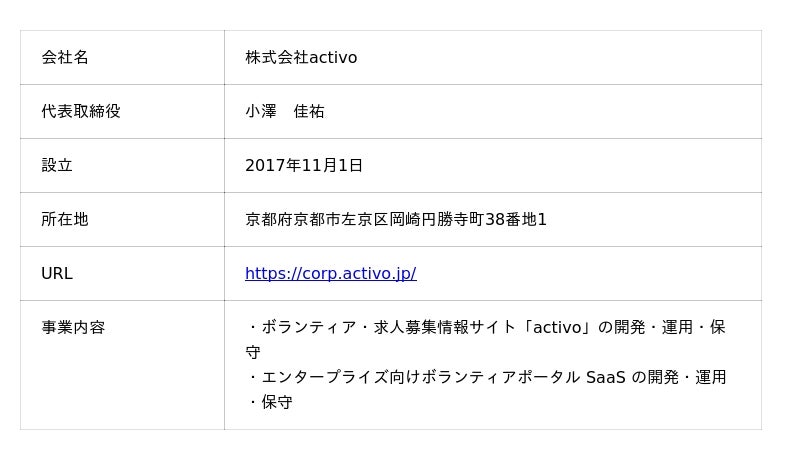Click the 「activo」 quoted site name
800x460 pixels.
(x=557, y=327)
